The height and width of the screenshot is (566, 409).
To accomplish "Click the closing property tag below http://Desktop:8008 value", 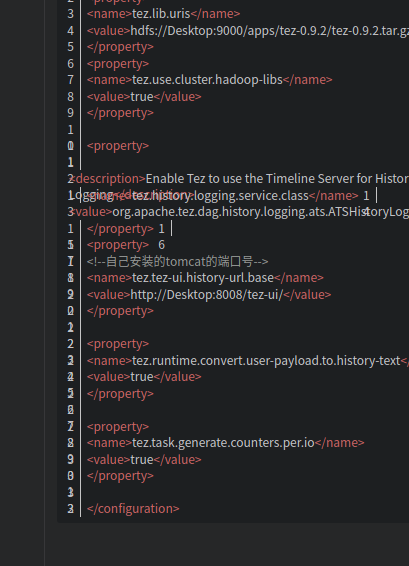I will point(120,311).
